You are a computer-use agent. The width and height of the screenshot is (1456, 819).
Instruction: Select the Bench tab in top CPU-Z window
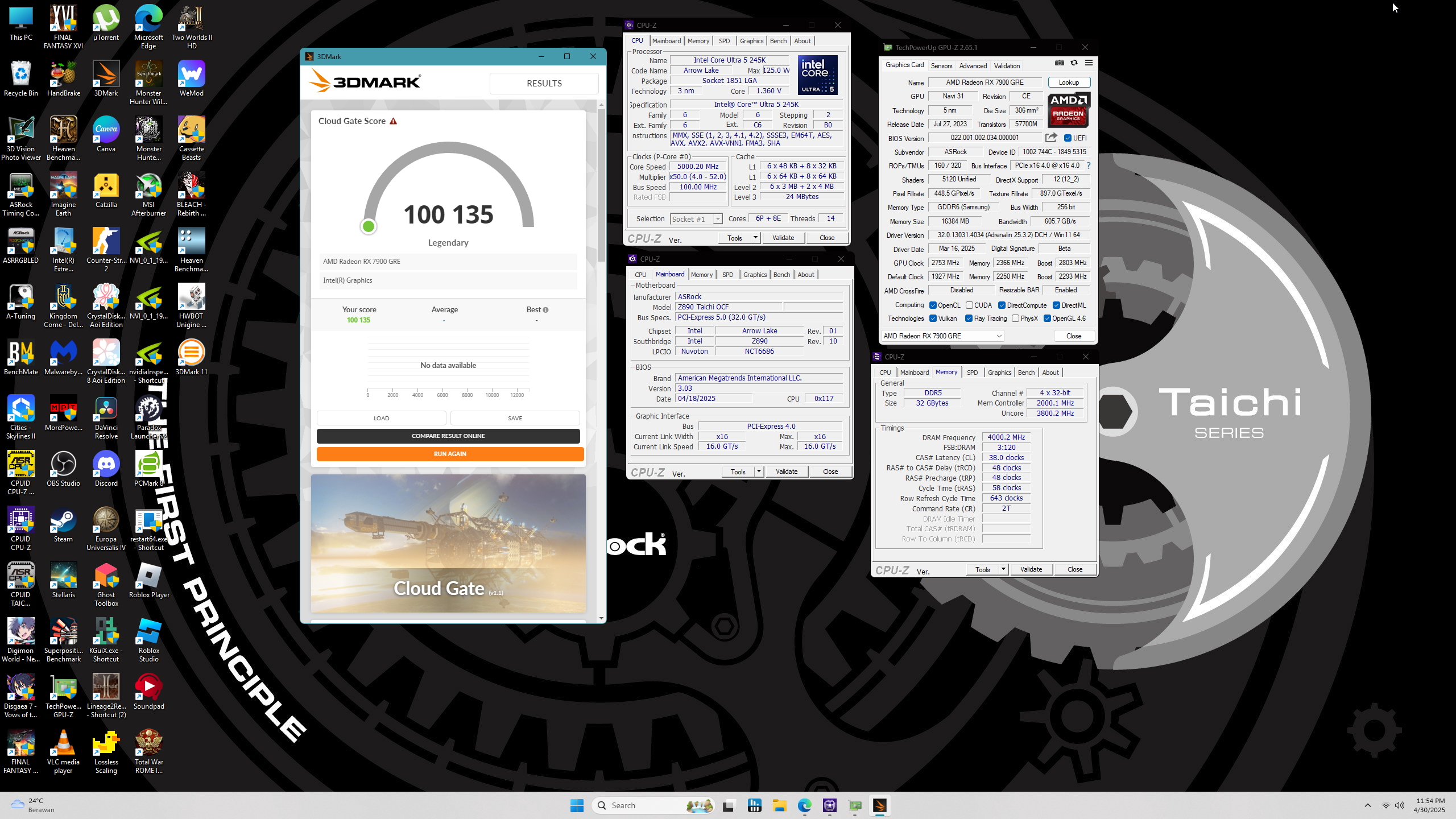click(778, 41)
